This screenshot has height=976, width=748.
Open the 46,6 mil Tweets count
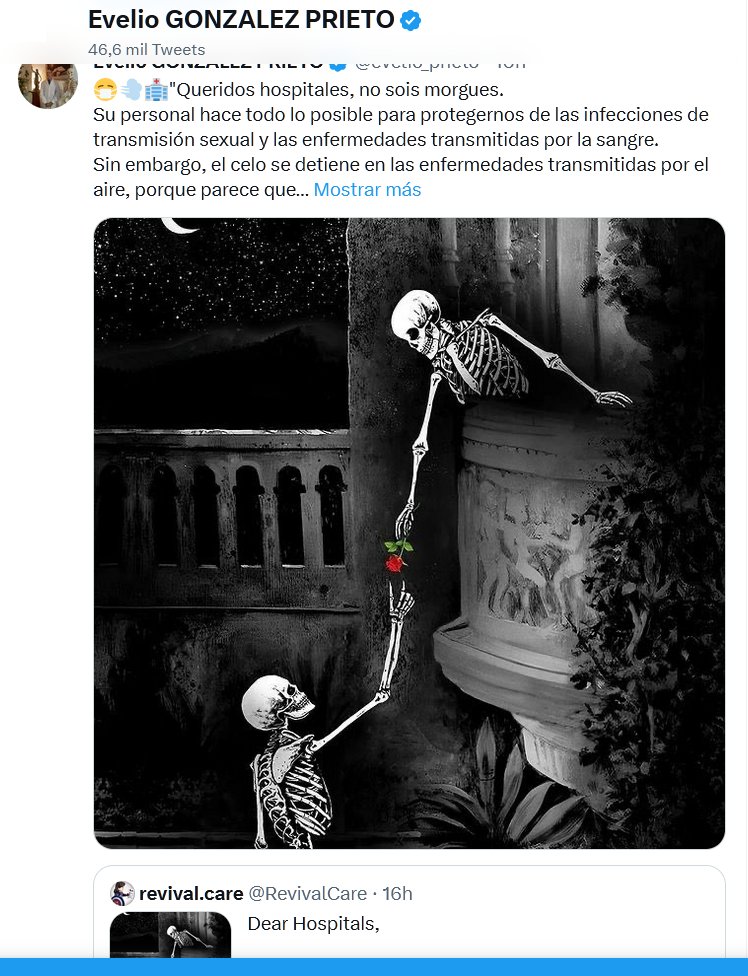147,49
